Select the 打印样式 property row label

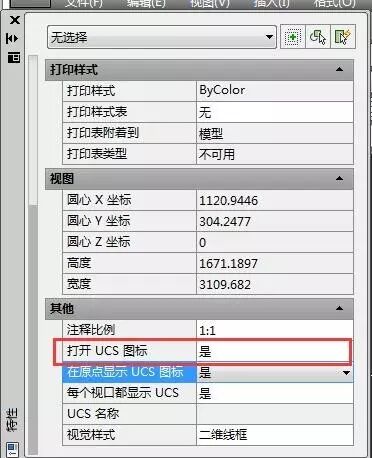(129, 91)
